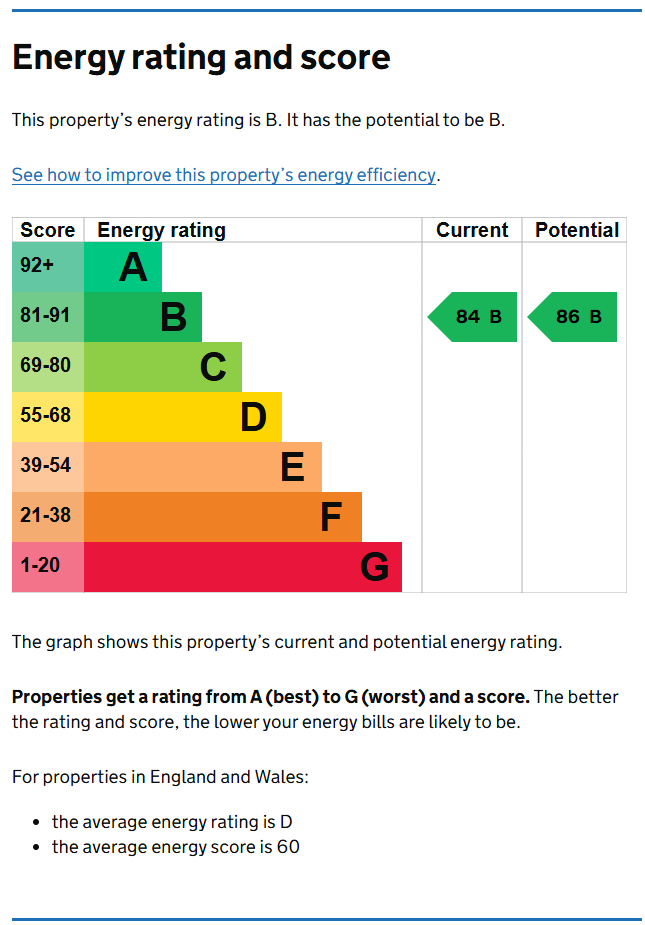Click the 21-38 score cell

click(48, 517)
